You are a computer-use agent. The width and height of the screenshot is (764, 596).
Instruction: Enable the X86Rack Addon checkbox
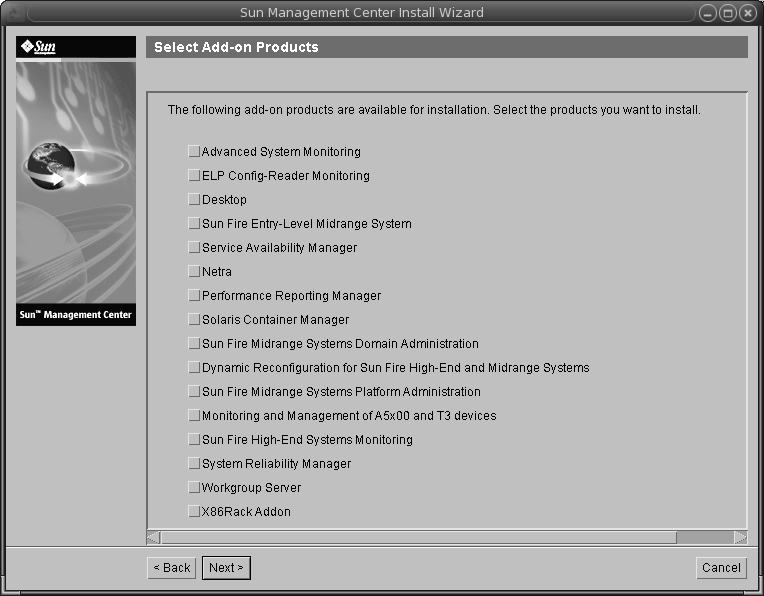[194, 511]
